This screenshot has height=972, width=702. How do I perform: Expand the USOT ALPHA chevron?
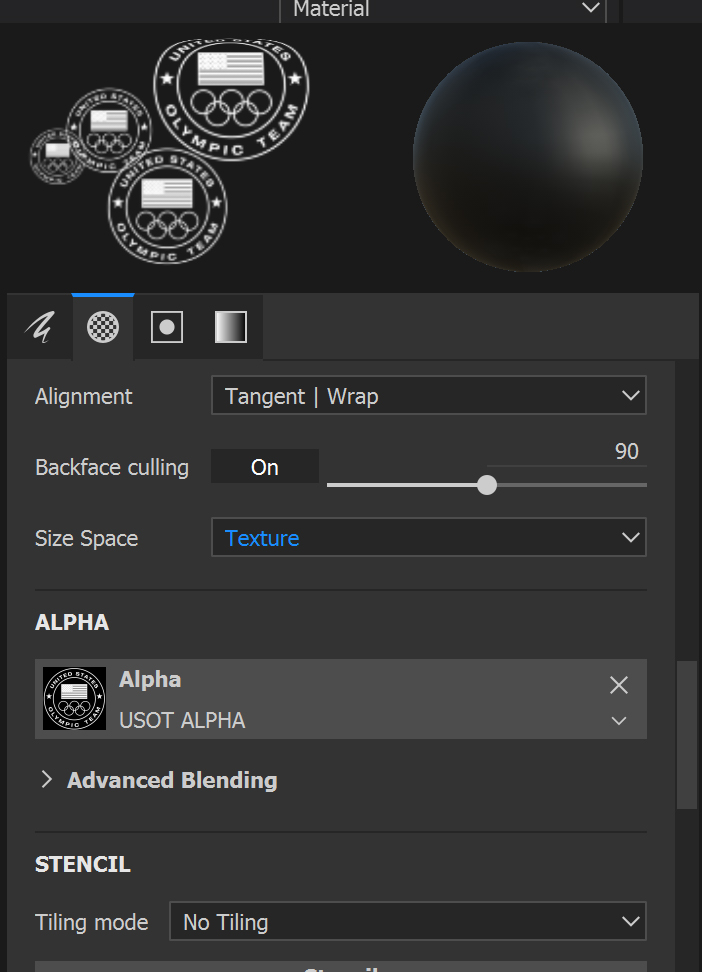[x=619, y=721]
